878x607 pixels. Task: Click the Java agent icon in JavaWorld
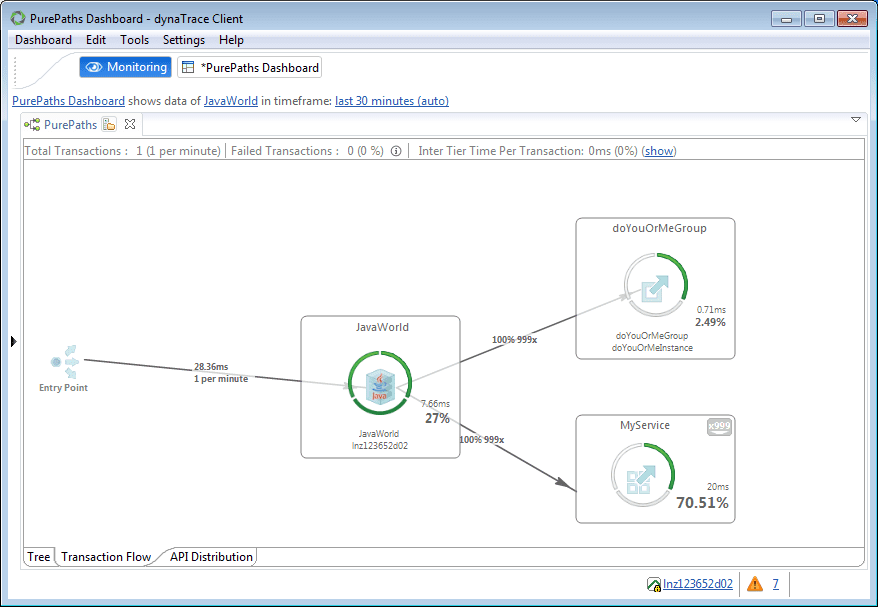380,386
